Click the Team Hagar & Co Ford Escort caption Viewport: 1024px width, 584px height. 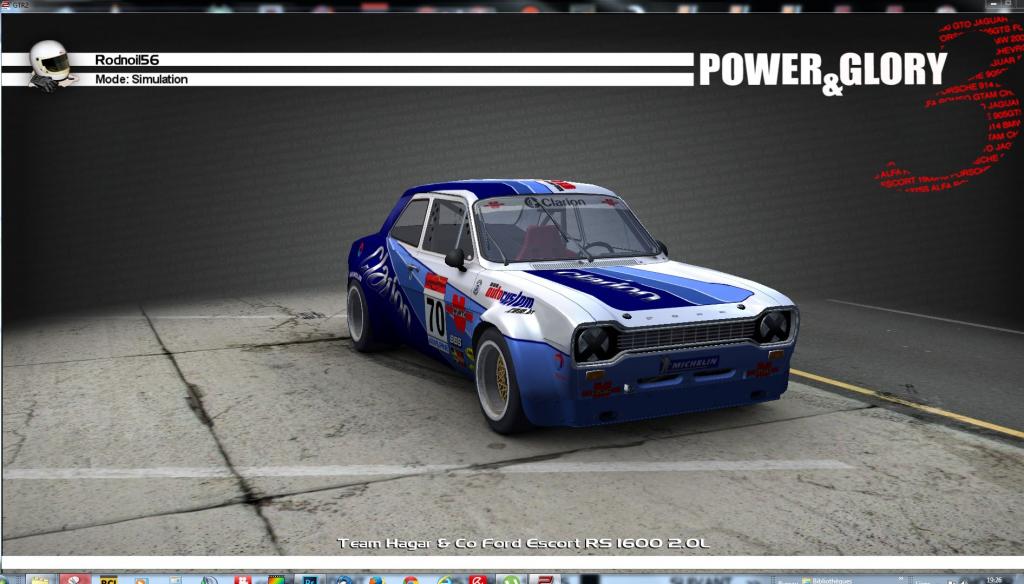coord(523,543)
